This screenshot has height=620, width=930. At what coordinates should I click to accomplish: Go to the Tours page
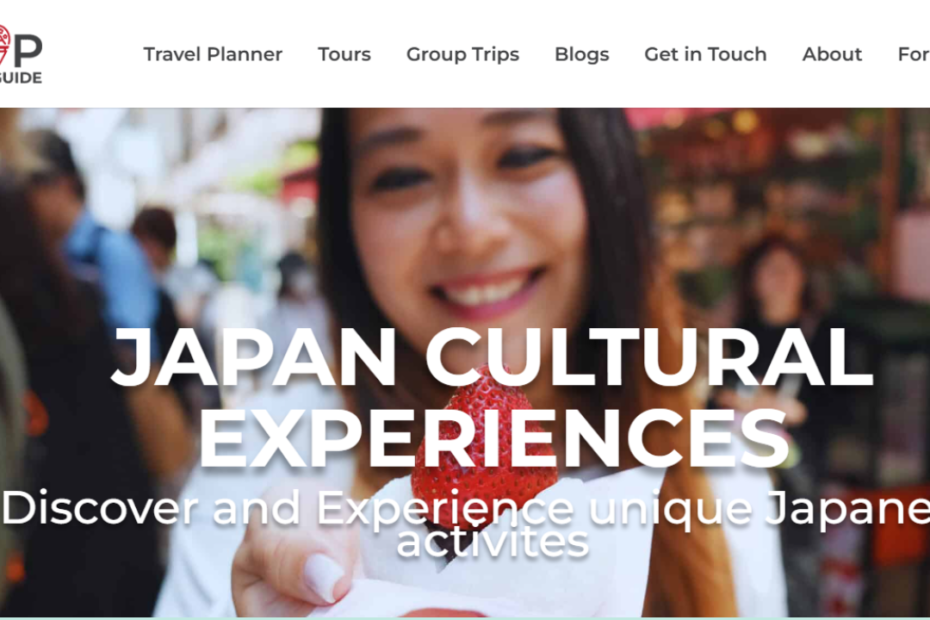click(x=344, y=55)
